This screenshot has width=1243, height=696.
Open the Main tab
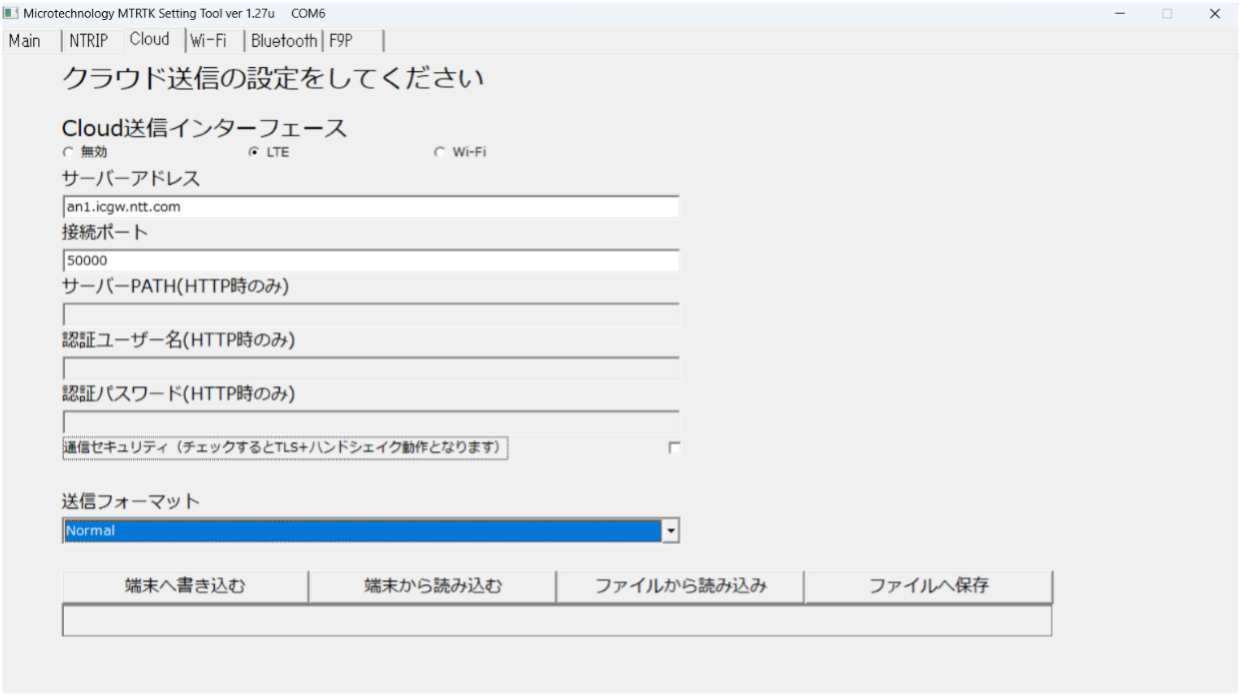(x=25, y=41)
